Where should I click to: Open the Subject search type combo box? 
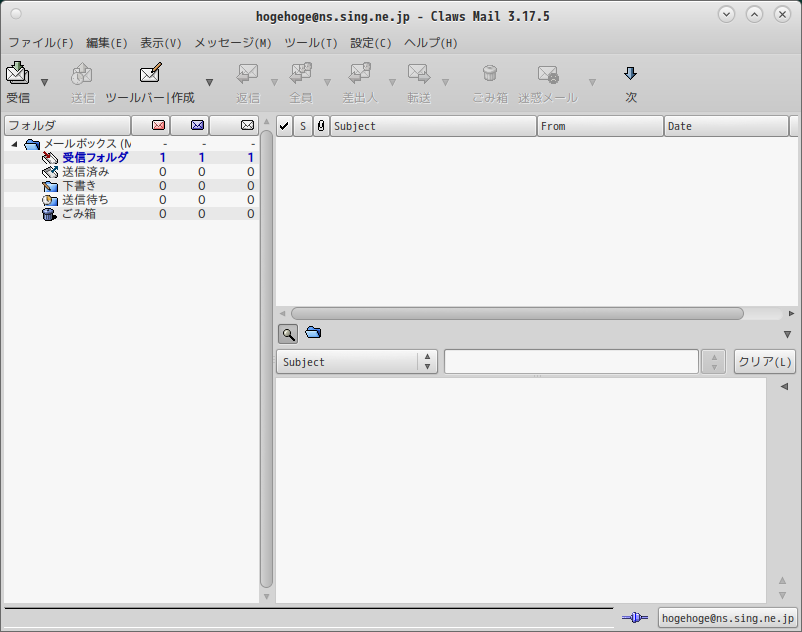pos(357,362)
